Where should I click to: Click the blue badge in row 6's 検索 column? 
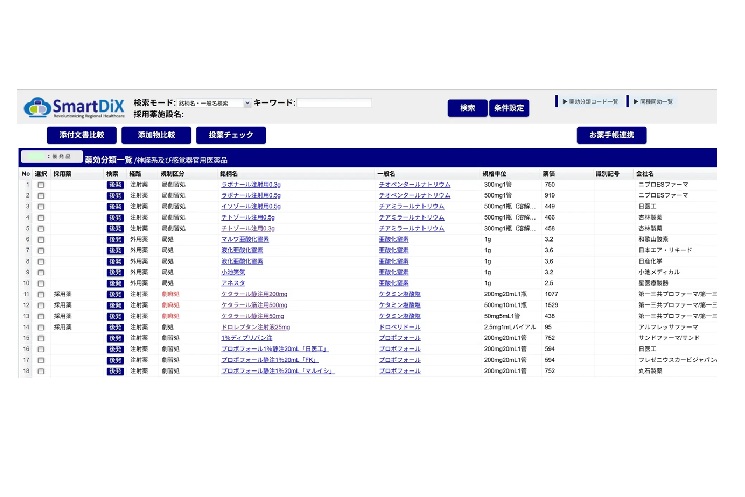click(115, 240)
